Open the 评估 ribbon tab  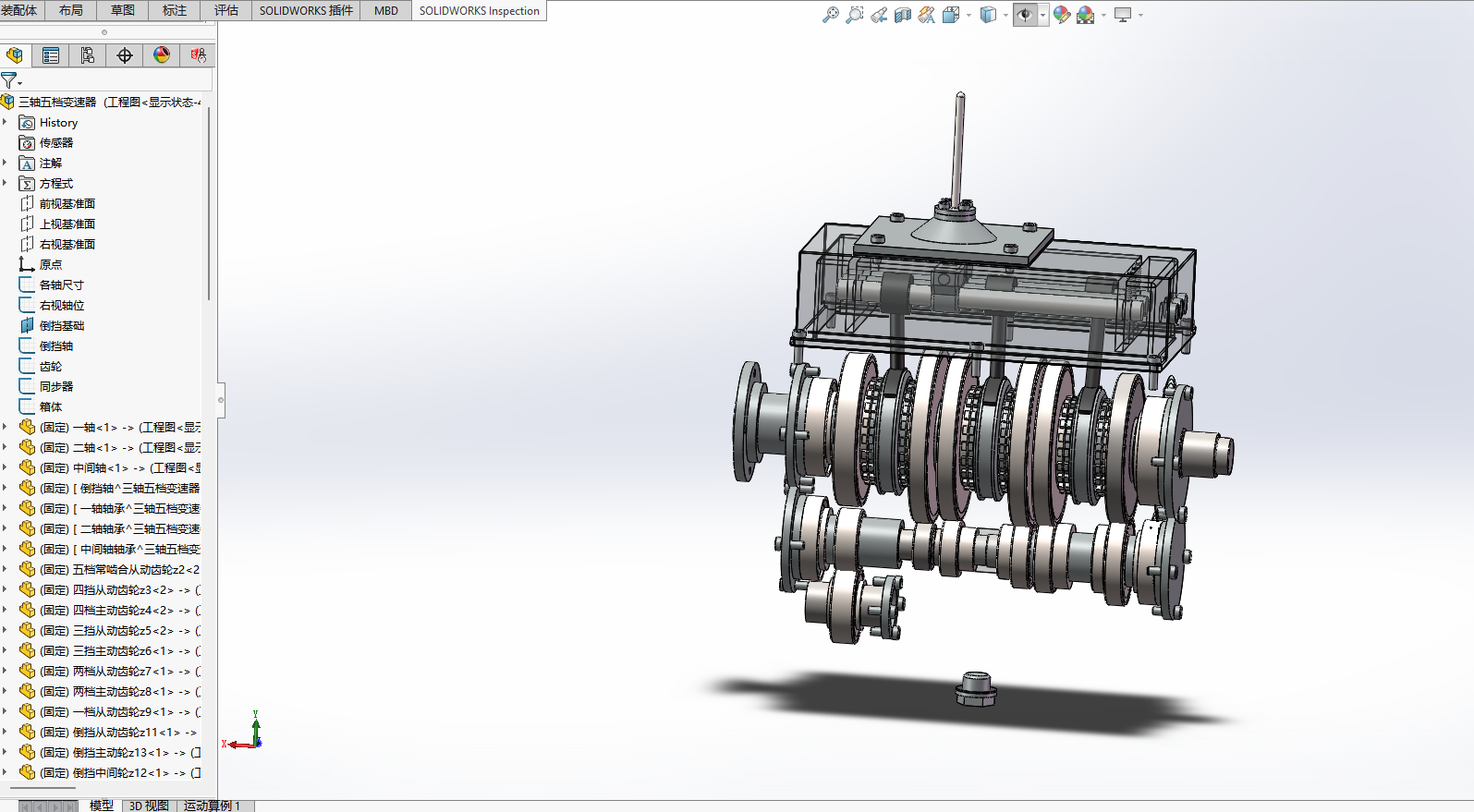tap(226, 10)
